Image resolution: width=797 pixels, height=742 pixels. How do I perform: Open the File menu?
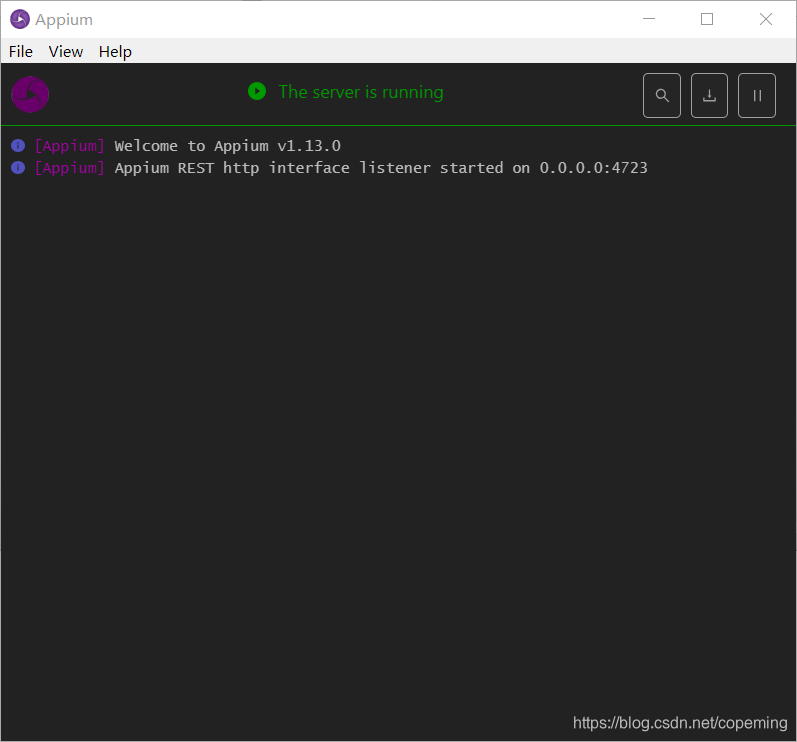point(21,51)
